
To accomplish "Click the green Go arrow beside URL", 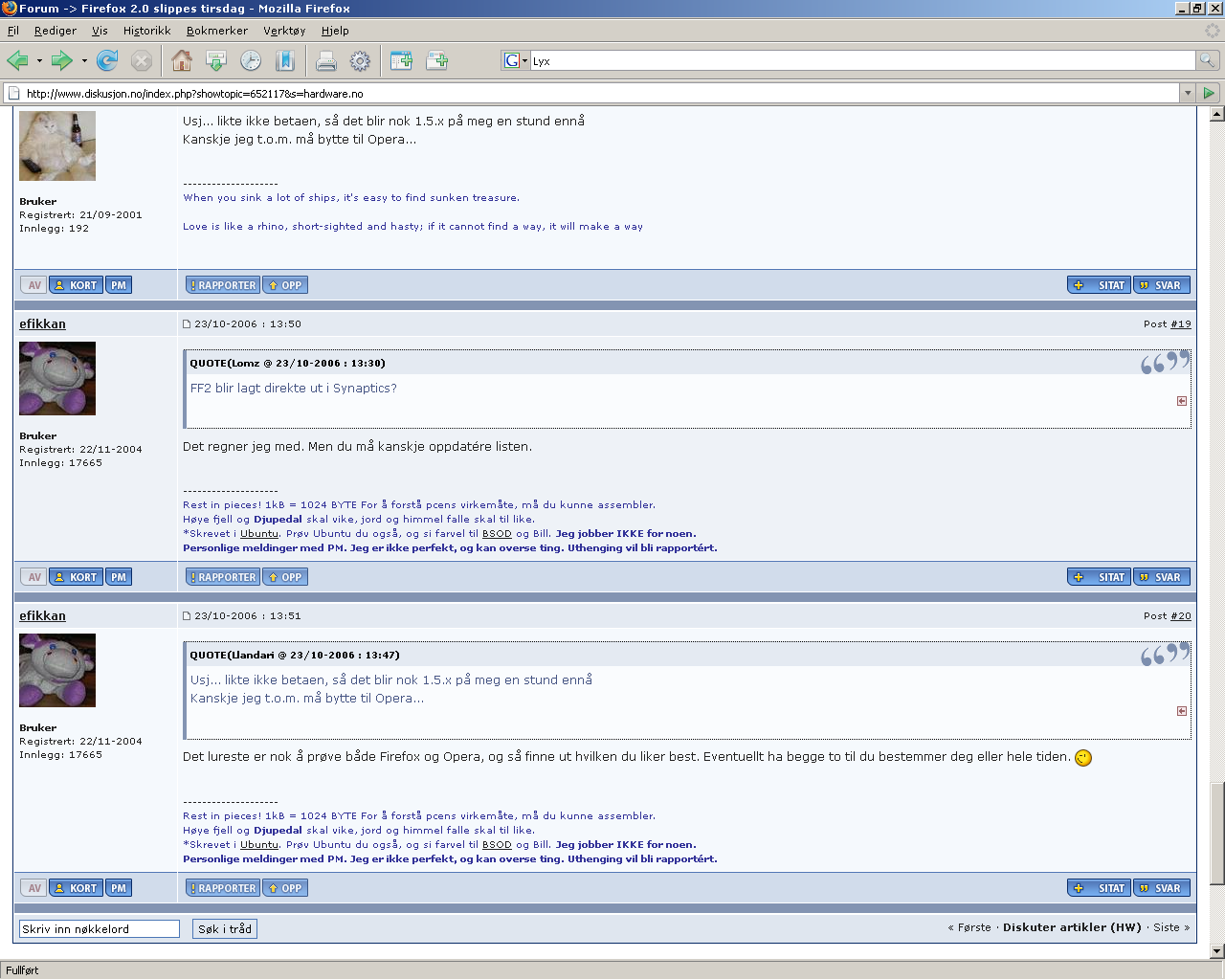I will click(x=1209, y=94).
